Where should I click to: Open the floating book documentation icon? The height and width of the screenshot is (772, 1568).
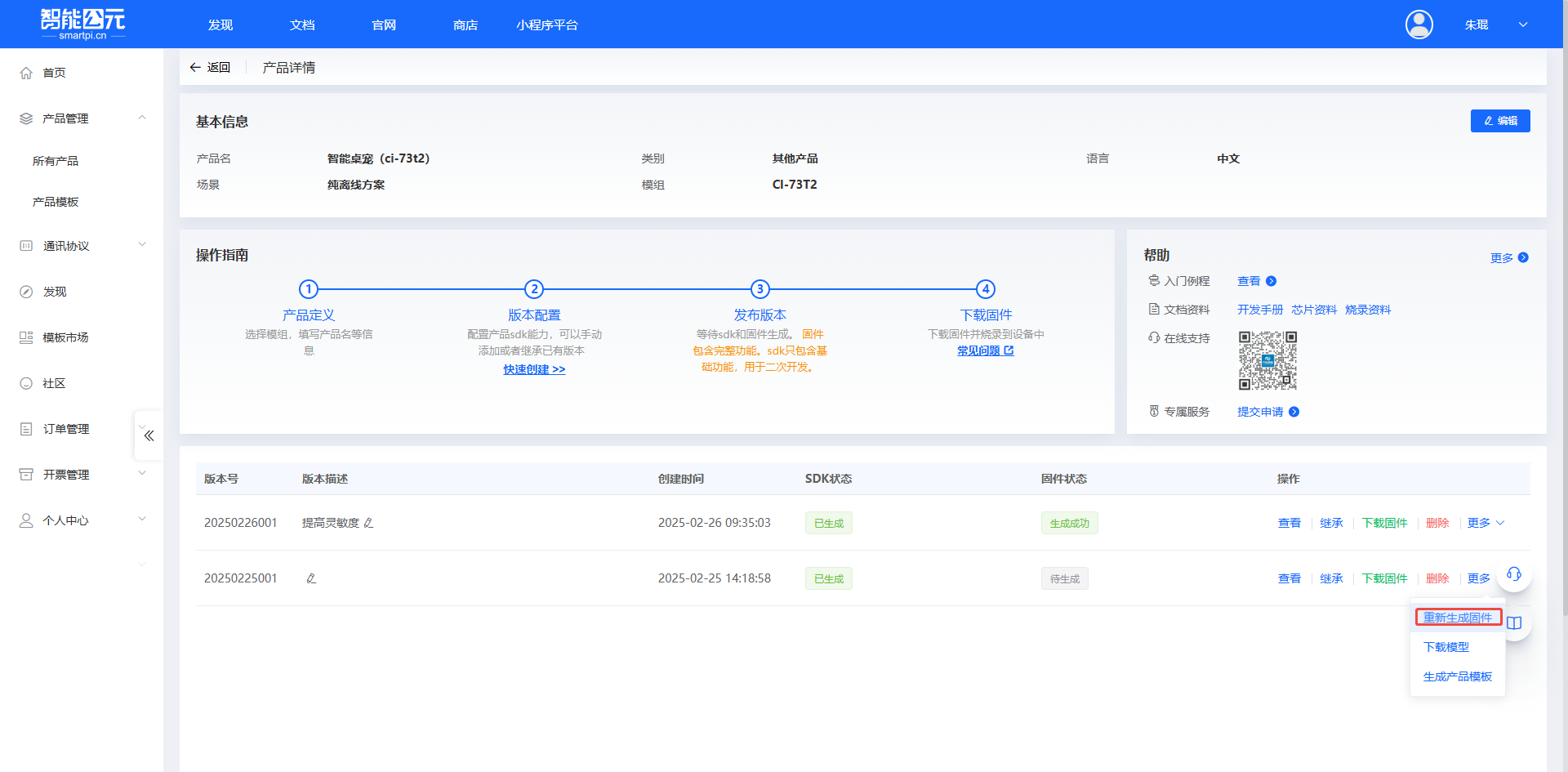coord(1514,623)
